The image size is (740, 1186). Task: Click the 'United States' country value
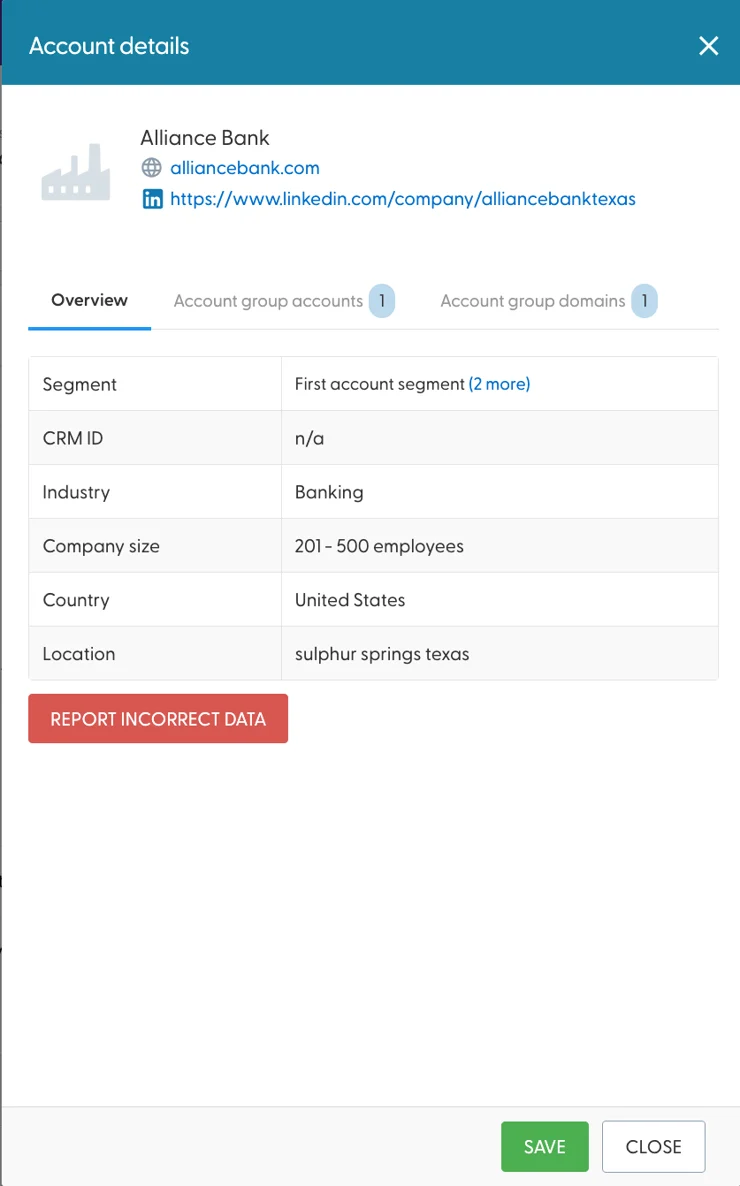[350, 600]
